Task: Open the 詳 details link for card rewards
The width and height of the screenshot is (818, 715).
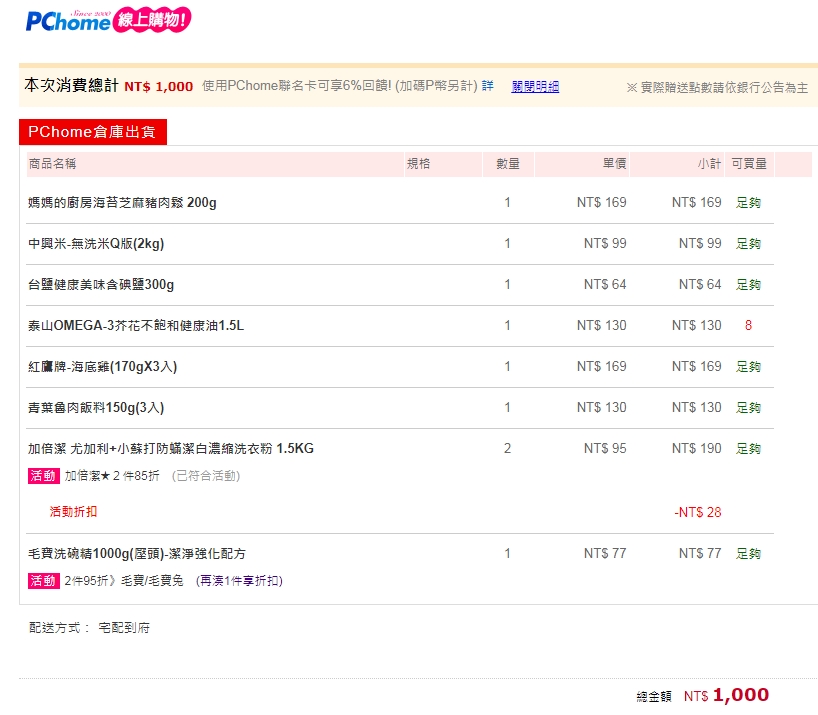Action: 488,86
